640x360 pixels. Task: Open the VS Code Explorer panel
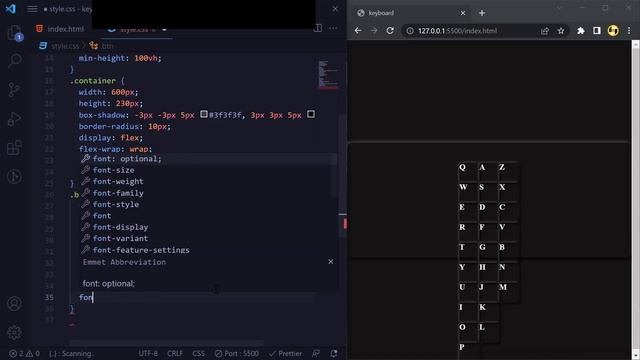(x=15, y=33)
